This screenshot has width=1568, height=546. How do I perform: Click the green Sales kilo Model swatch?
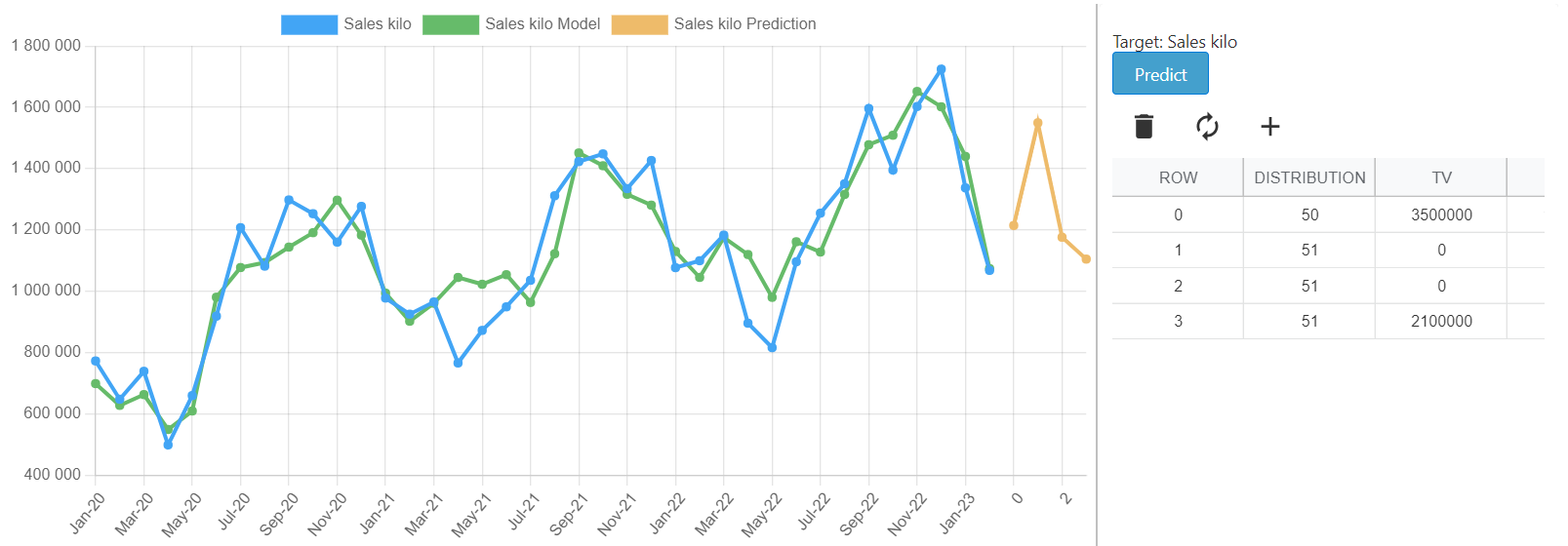pos(451,24)
